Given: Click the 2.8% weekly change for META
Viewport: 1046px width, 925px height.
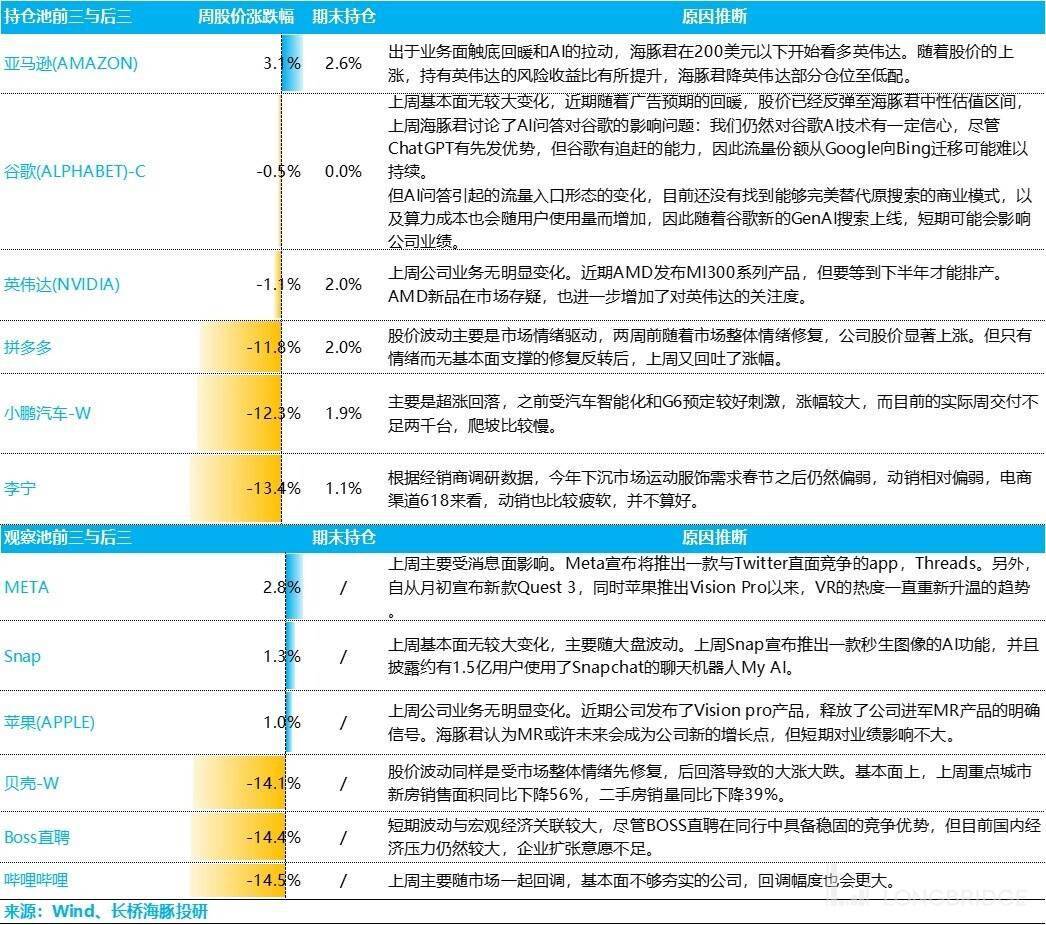Looking at the screenshot, I should point(282,588).
